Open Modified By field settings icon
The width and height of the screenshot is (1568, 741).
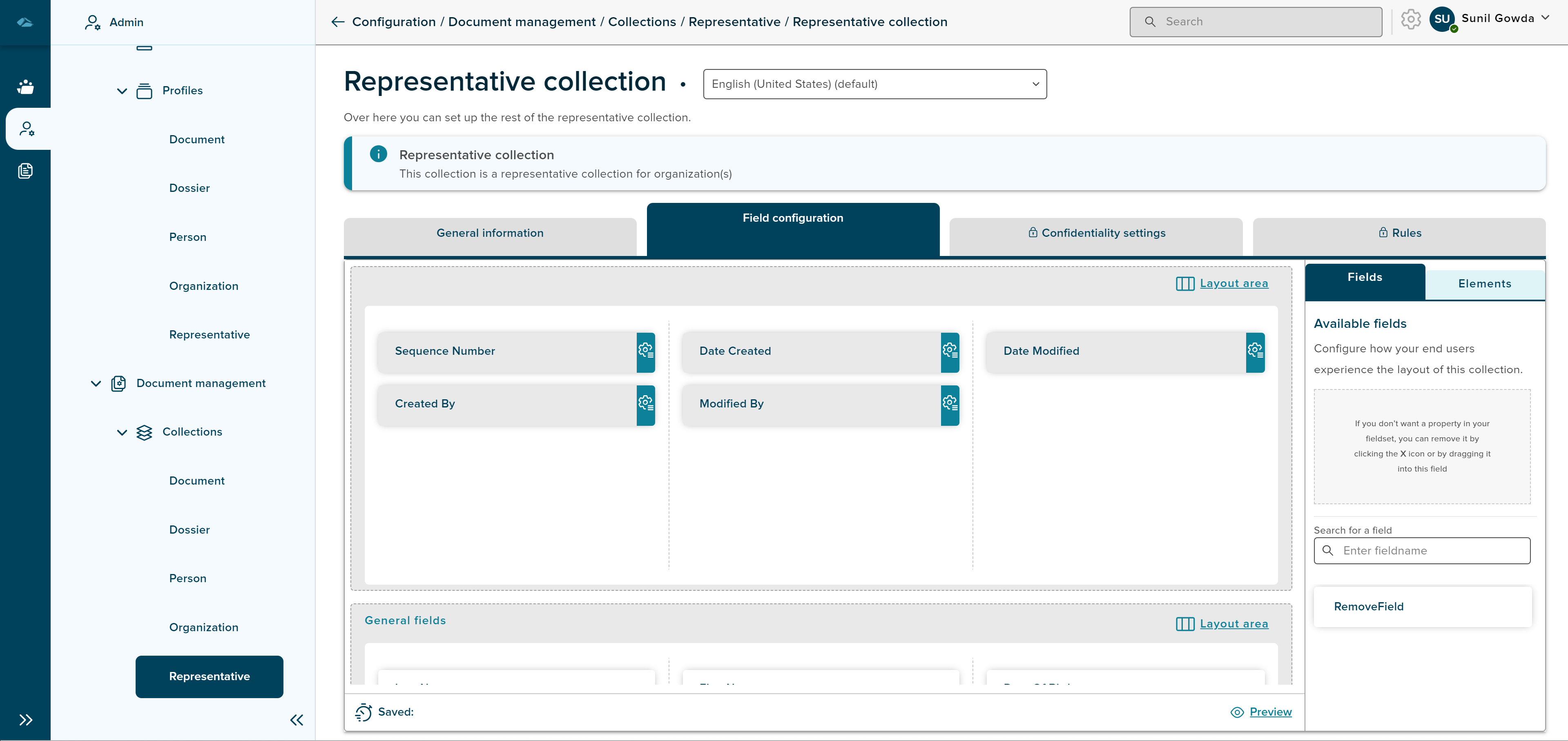949,404
